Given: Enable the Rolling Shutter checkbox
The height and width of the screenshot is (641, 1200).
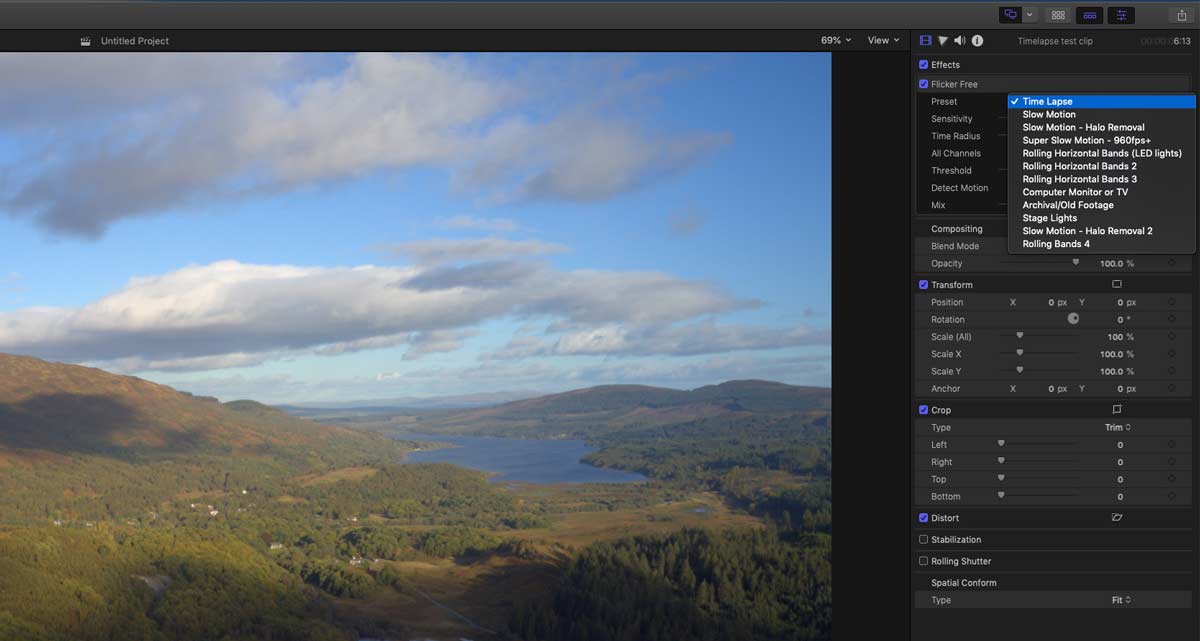Looking at the screenshot, I should (x=923, y=561).
